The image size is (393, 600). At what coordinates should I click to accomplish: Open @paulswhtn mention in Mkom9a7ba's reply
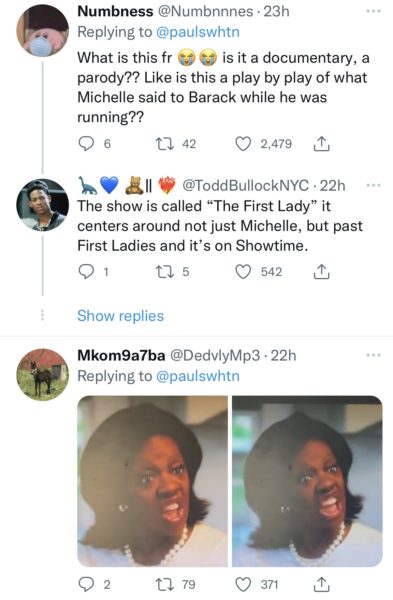(198, 376)
